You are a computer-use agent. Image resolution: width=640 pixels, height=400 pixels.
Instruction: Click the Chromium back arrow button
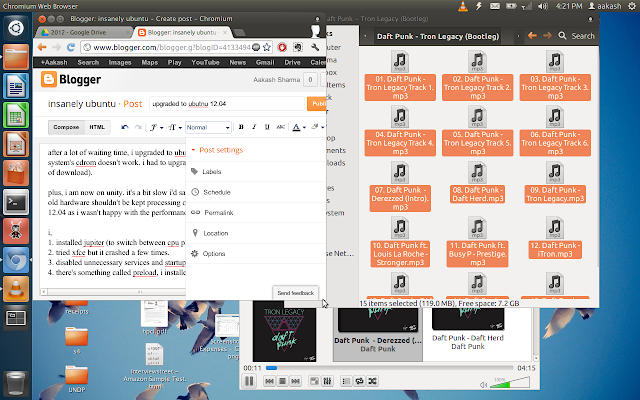coord(42,47)
